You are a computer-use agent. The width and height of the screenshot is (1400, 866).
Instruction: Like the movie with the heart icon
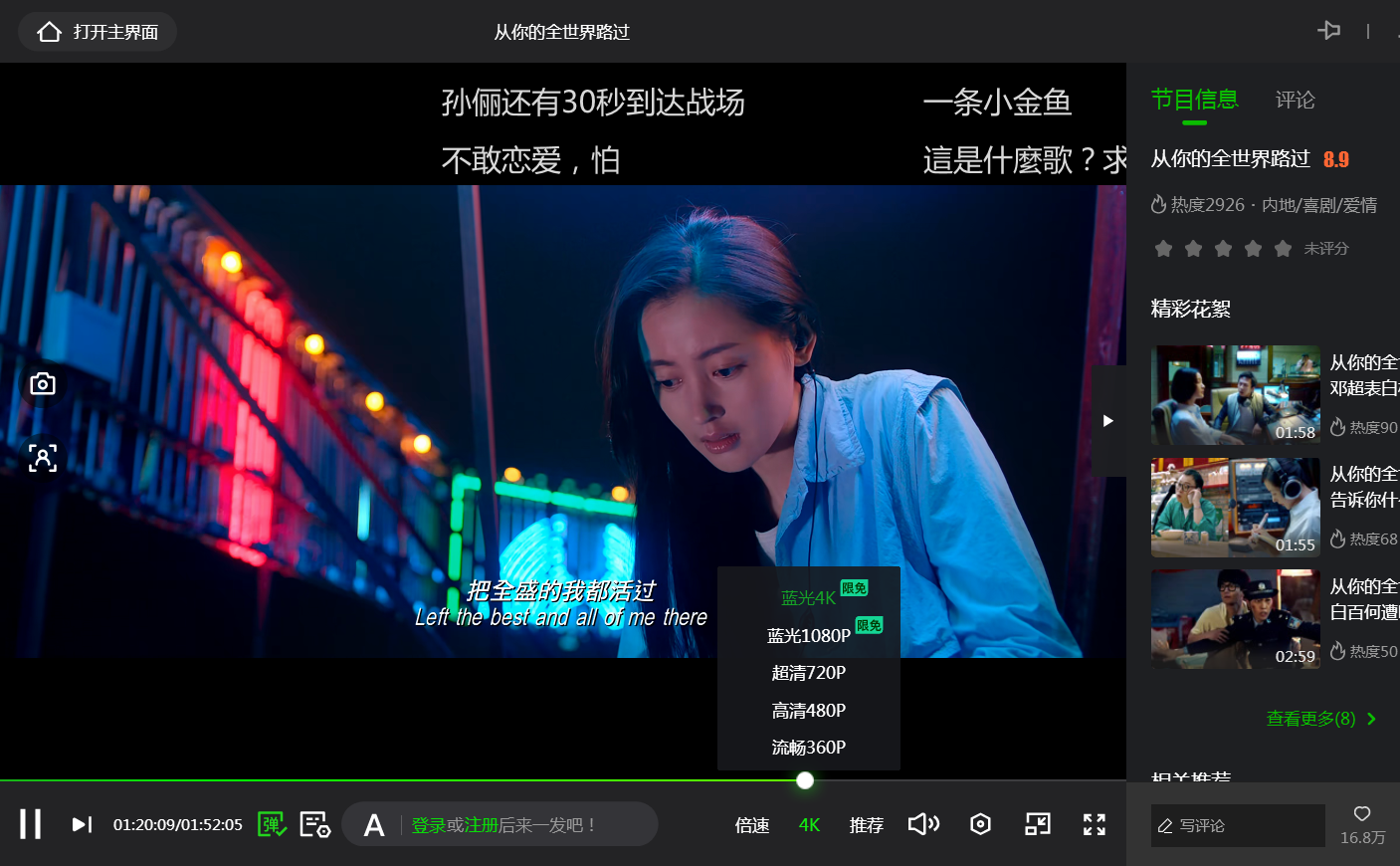[x=1362, y=814]
